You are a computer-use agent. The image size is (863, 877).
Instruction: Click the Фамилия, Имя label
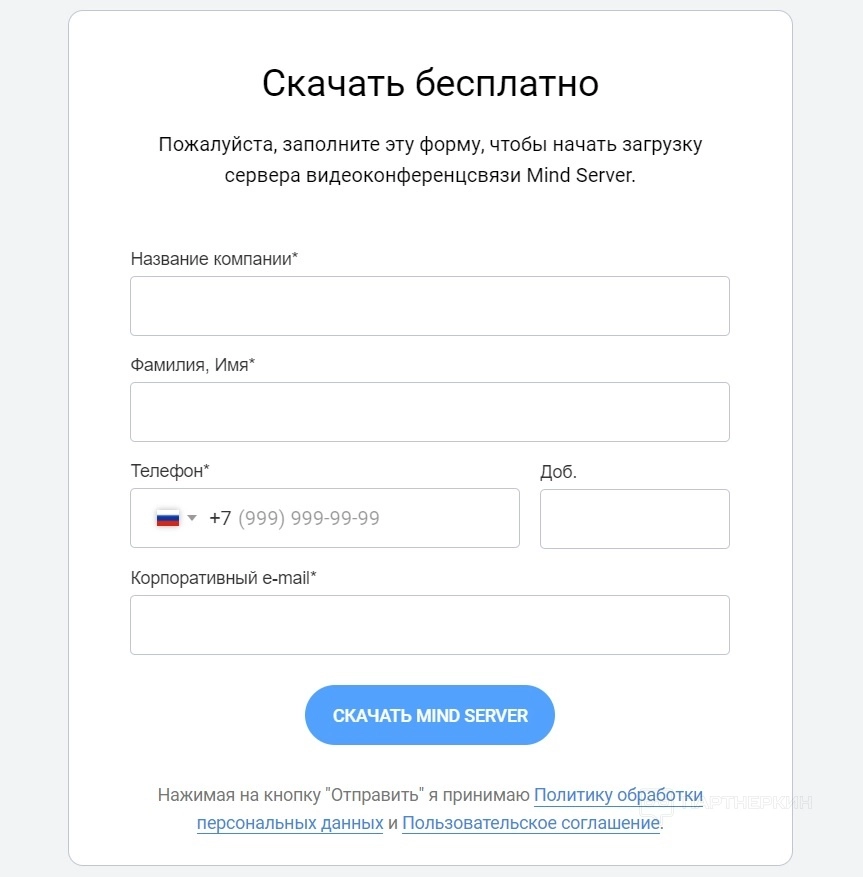pos(192,365)
